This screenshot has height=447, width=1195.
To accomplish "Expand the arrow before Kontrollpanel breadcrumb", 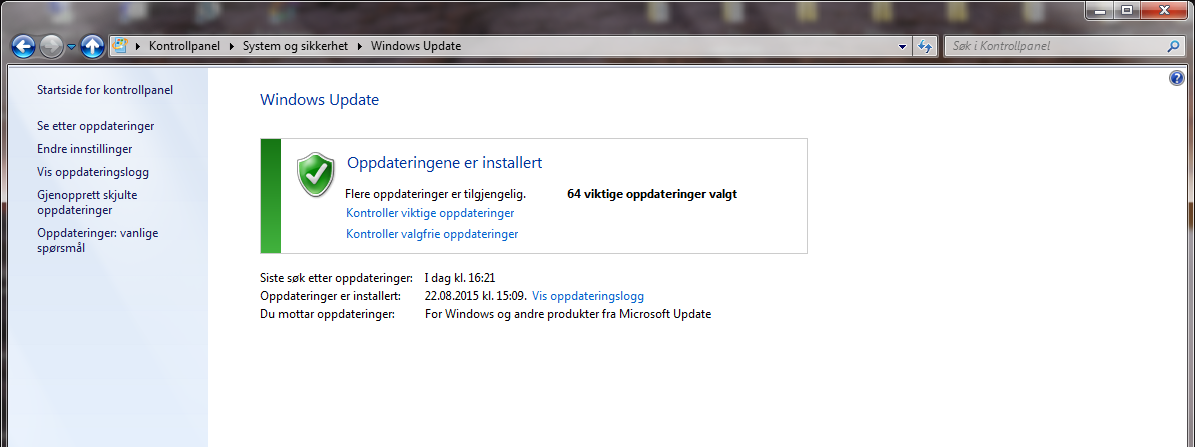I will (139, 46).
